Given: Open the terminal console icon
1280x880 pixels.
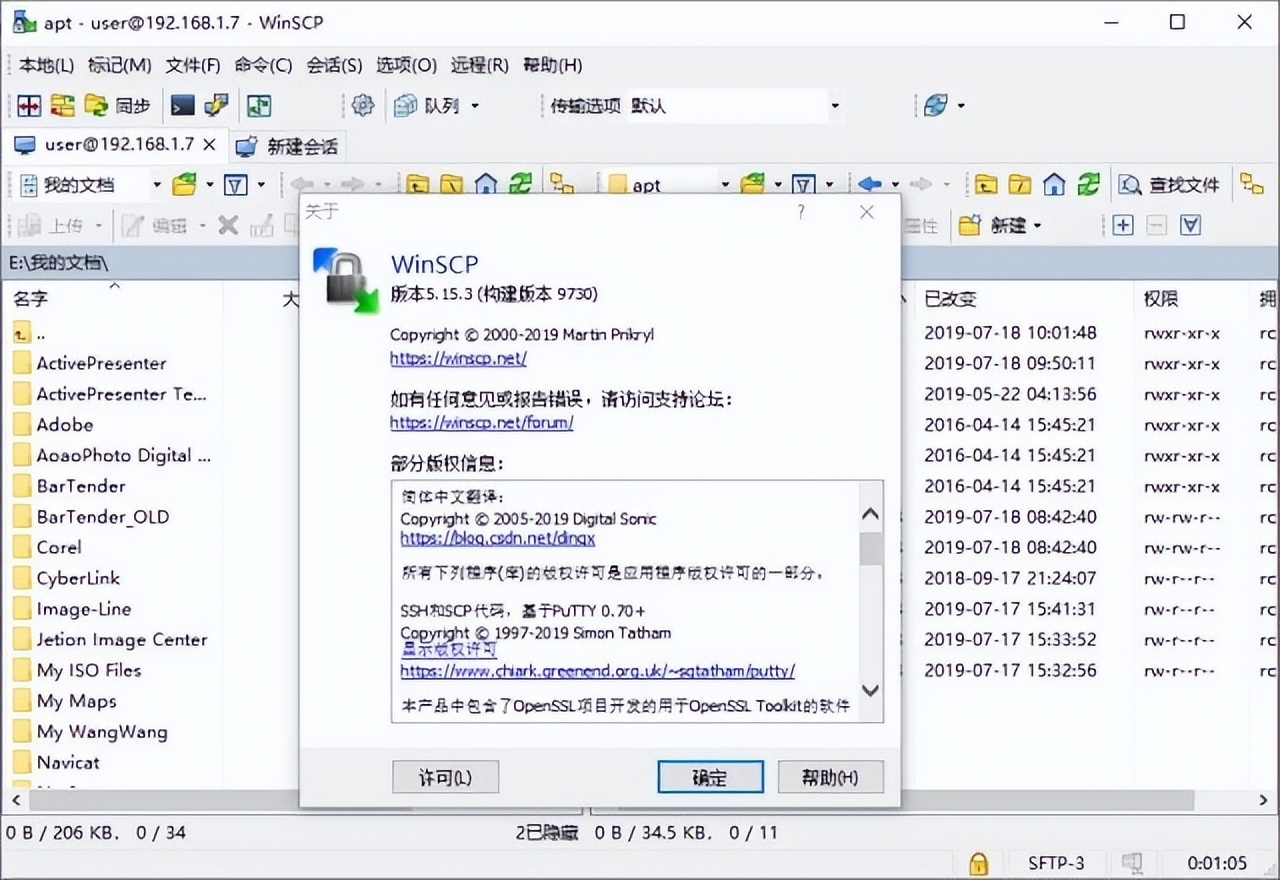Looking at the screenshot, I should click(182, 105).
